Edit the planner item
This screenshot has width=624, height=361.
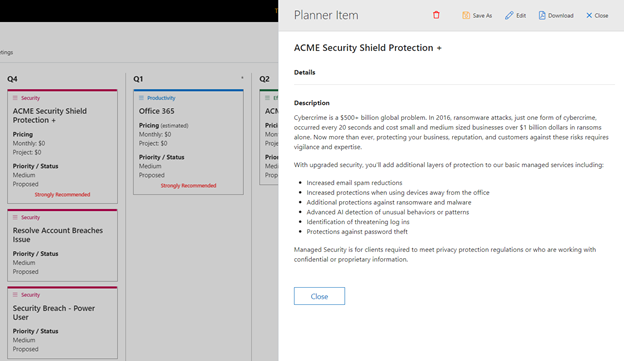tap(515, 16)
